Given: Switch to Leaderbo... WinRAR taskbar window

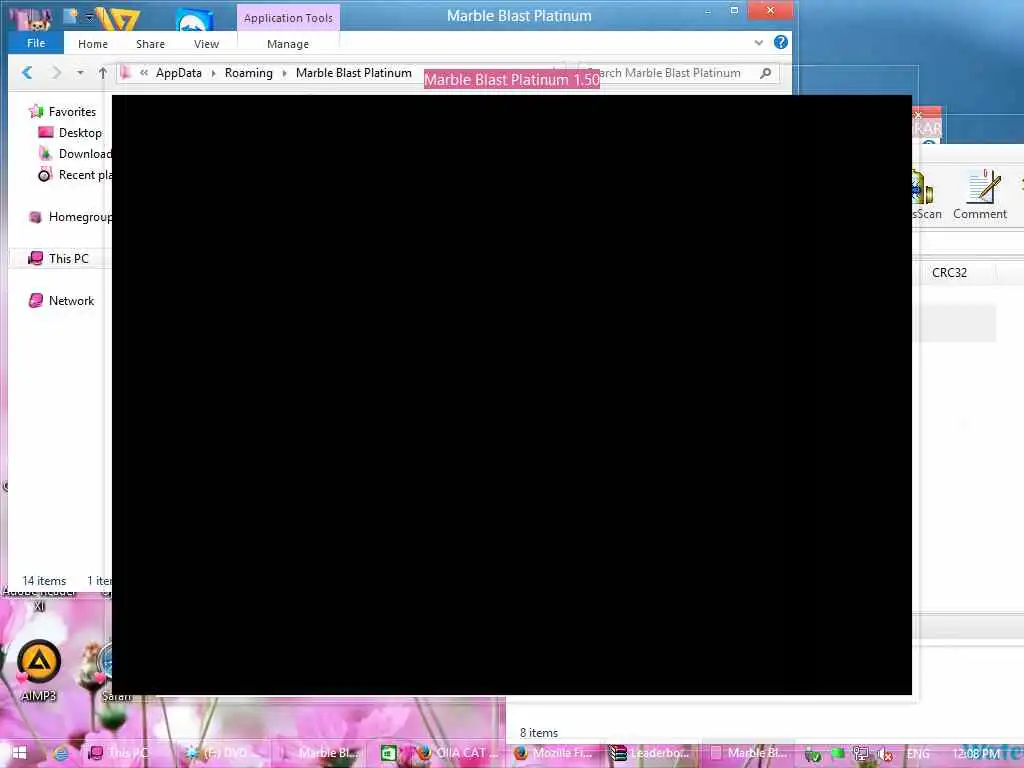Looking at the screenshot, I should pyautogui.click(x=650, y=753).
